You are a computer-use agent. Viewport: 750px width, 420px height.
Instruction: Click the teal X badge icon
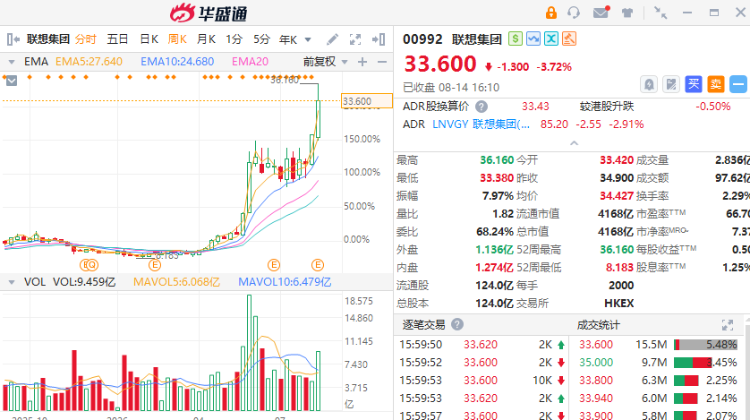click(551, 39)
